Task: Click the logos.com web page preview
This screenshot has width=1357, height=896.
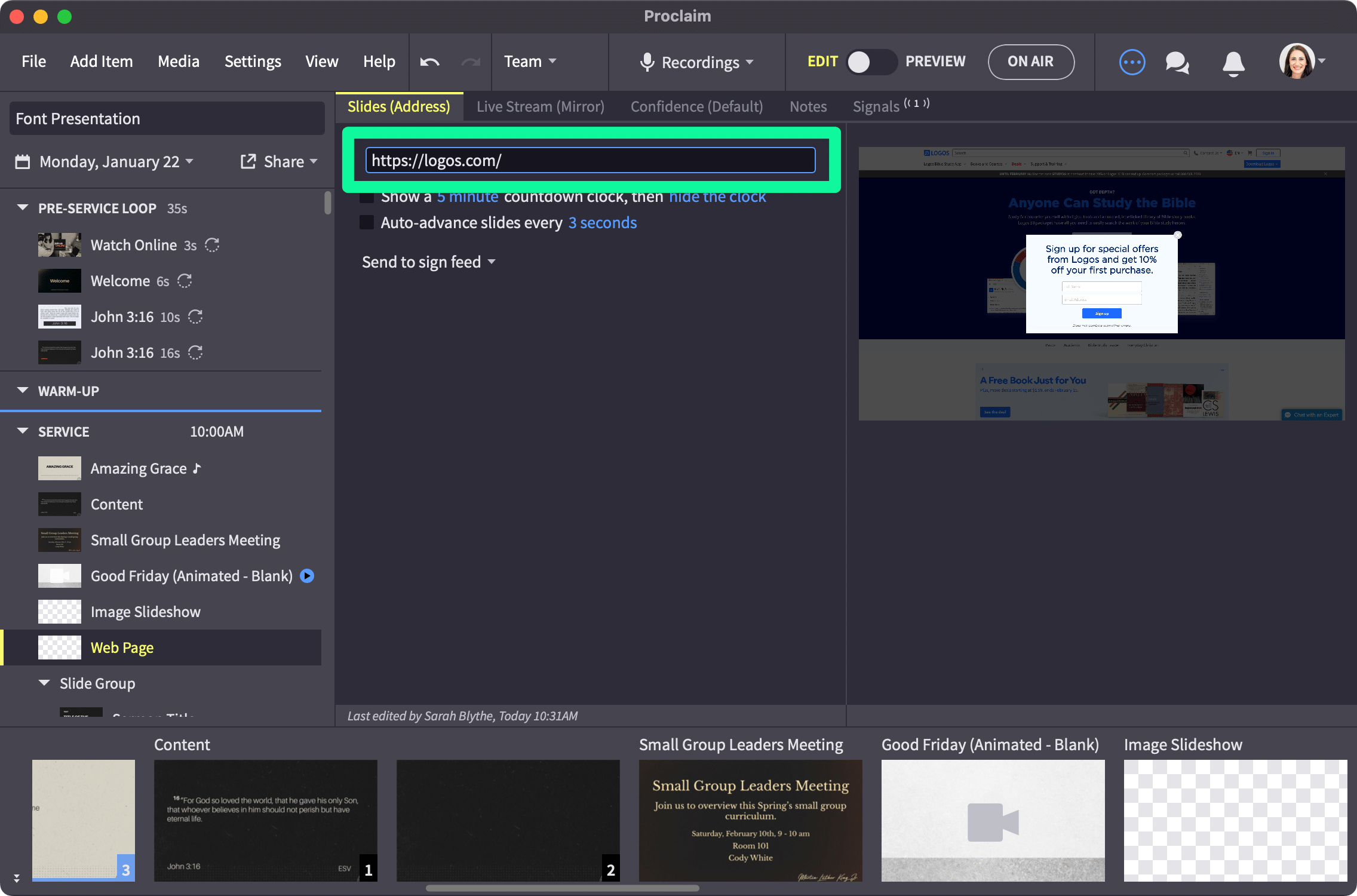Action: click(1102, 284)
